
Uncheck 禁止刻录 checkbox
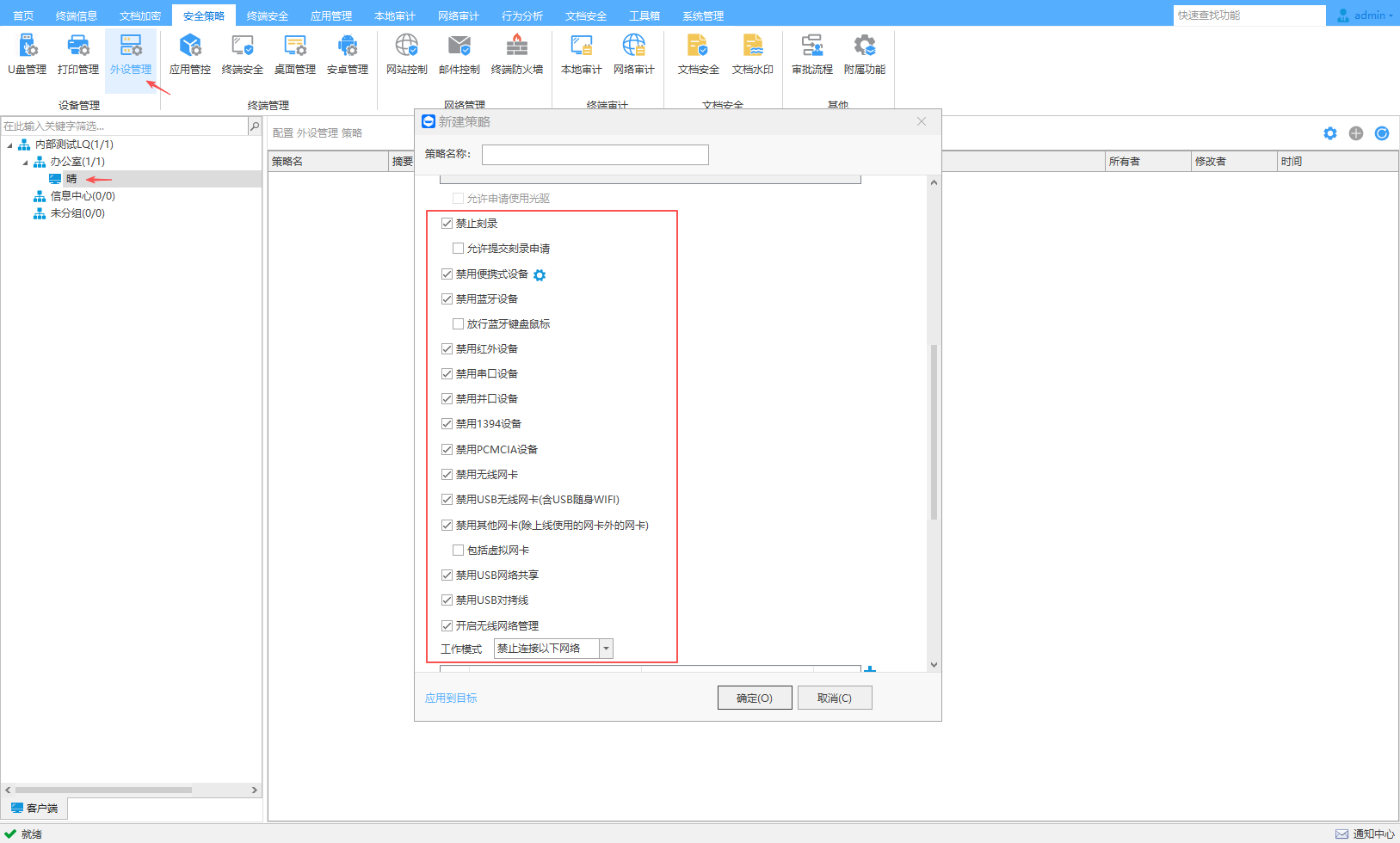(x=447, y=224)
